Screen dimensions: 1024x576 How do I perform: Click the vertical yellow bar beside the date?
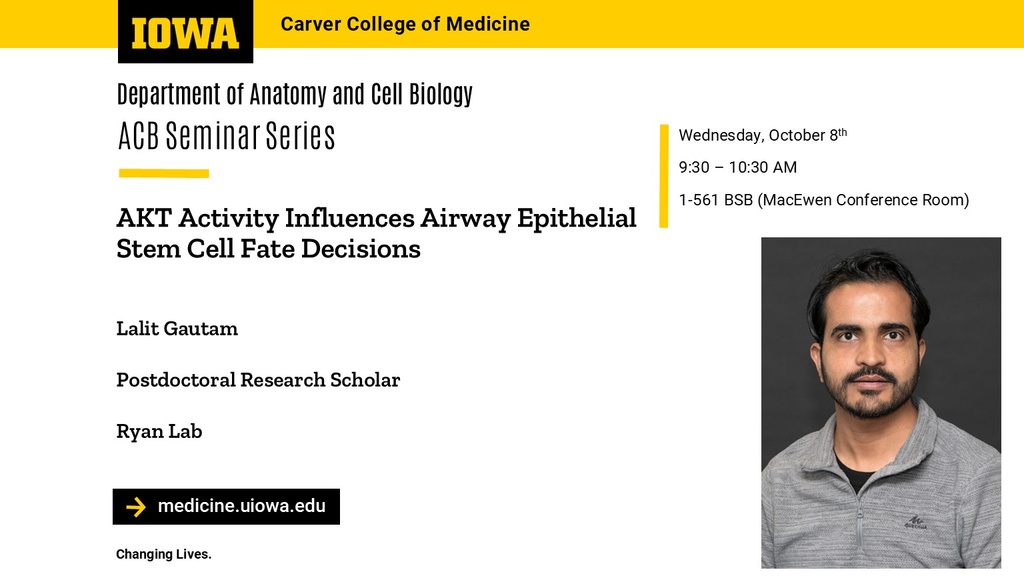point(664,176)
